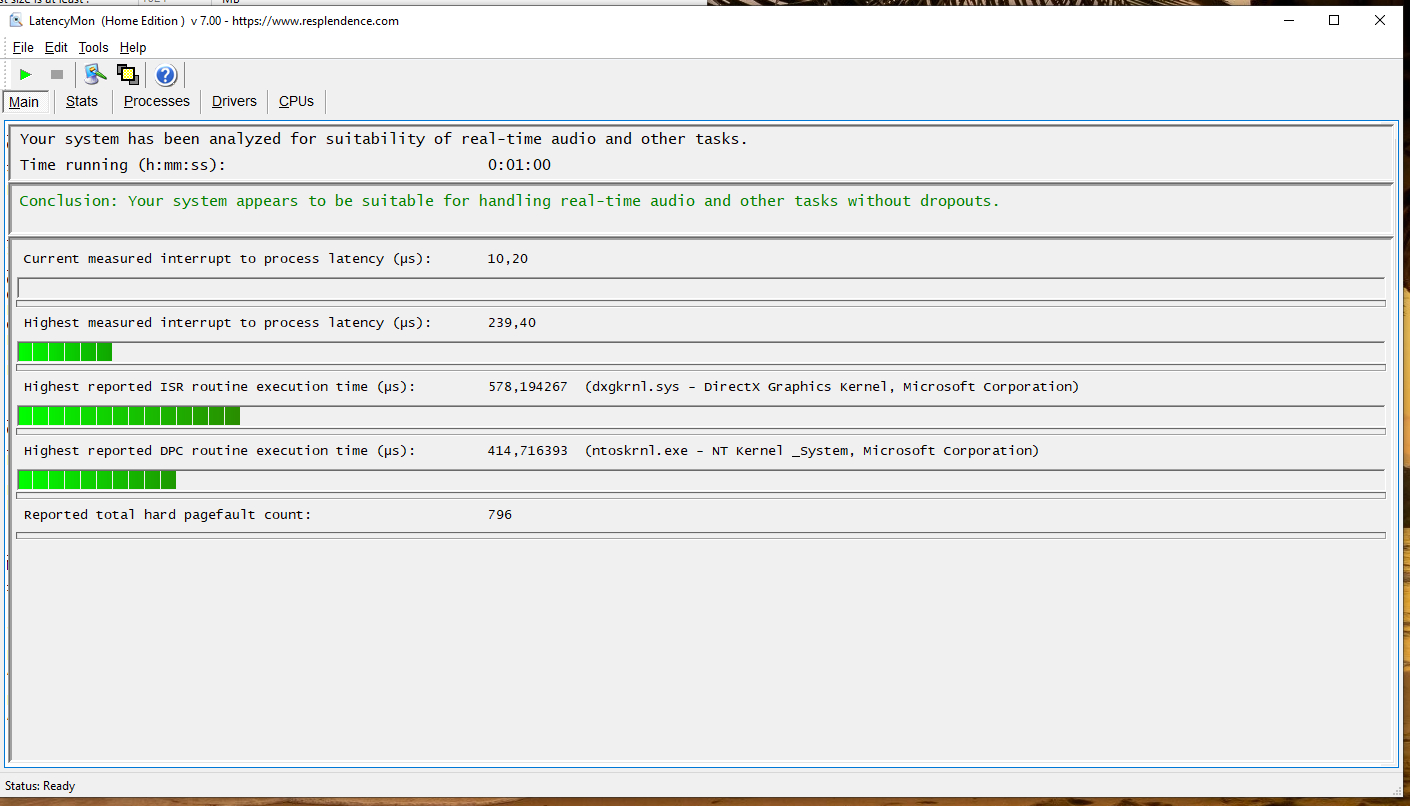Click the "Your system has been analyzed" line
The width and height of the screenshot is (1410, 806).
[x=384, y=139]
